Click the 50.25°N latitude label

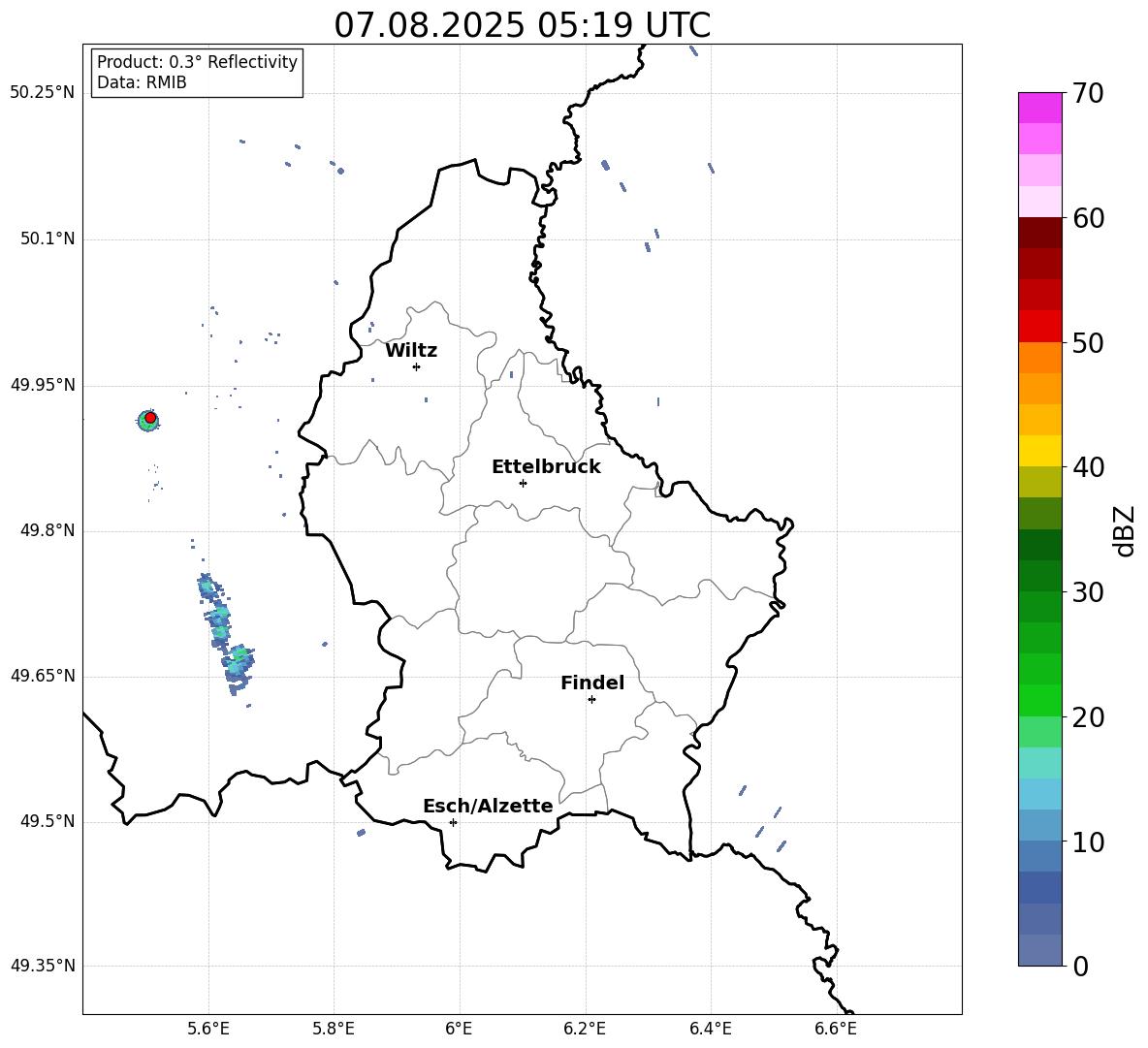[42, 93]
